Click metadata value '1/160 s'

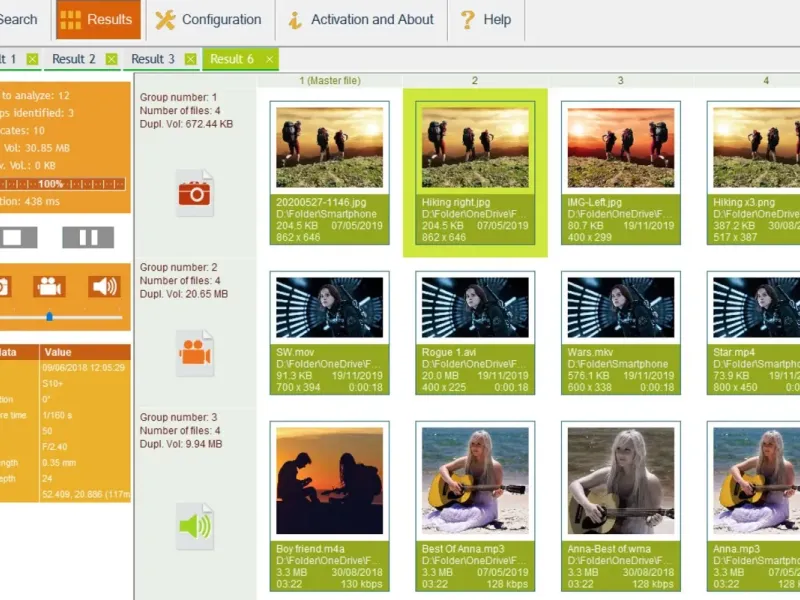point(57,415)
